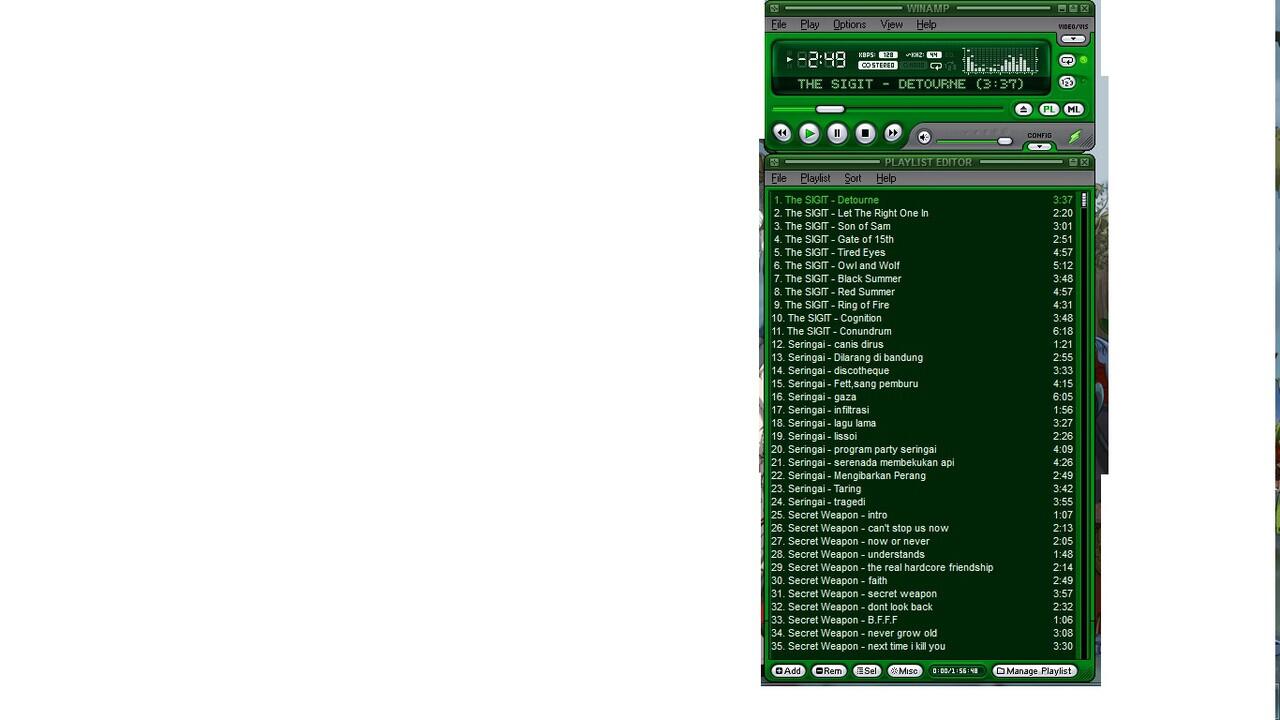This screenshot has width=1280, height=720.
Task: Select track Seringai - lagu lama
Action: pos(923,423)
